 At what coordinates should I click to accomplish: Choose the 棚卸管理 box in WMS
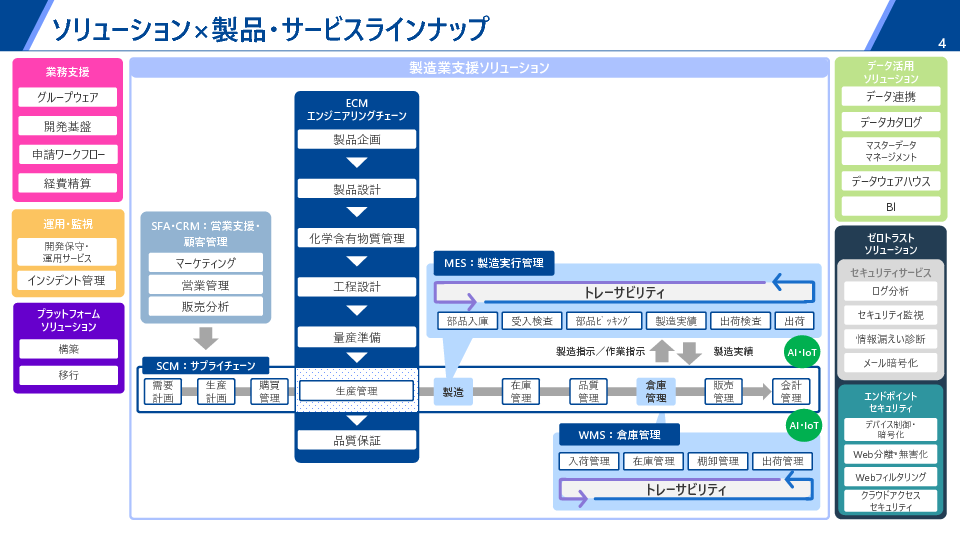[714, 461]
